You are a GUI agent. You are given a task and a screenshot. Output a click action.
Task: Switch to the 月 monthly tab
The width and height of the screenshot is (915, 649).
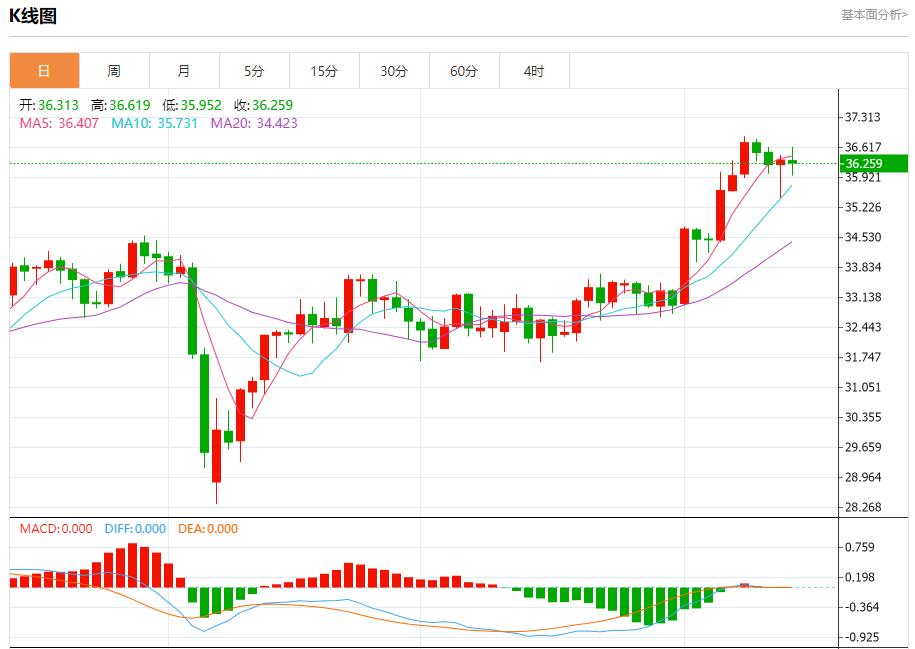click(184, 71)
